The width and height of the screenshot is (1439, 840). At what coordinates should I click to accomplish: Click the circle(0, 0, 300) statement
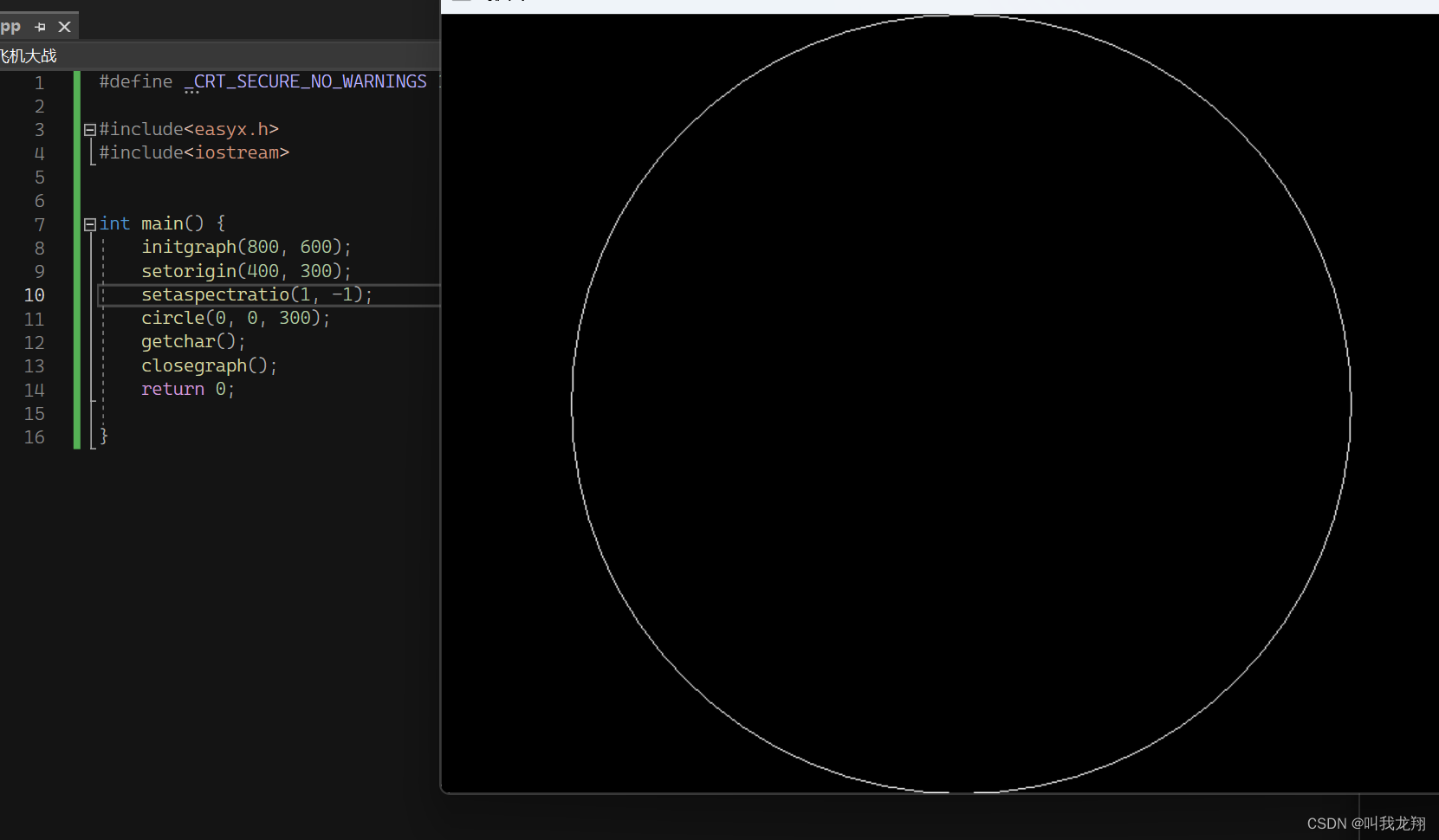pyautogui.click(x=236, y=318)
